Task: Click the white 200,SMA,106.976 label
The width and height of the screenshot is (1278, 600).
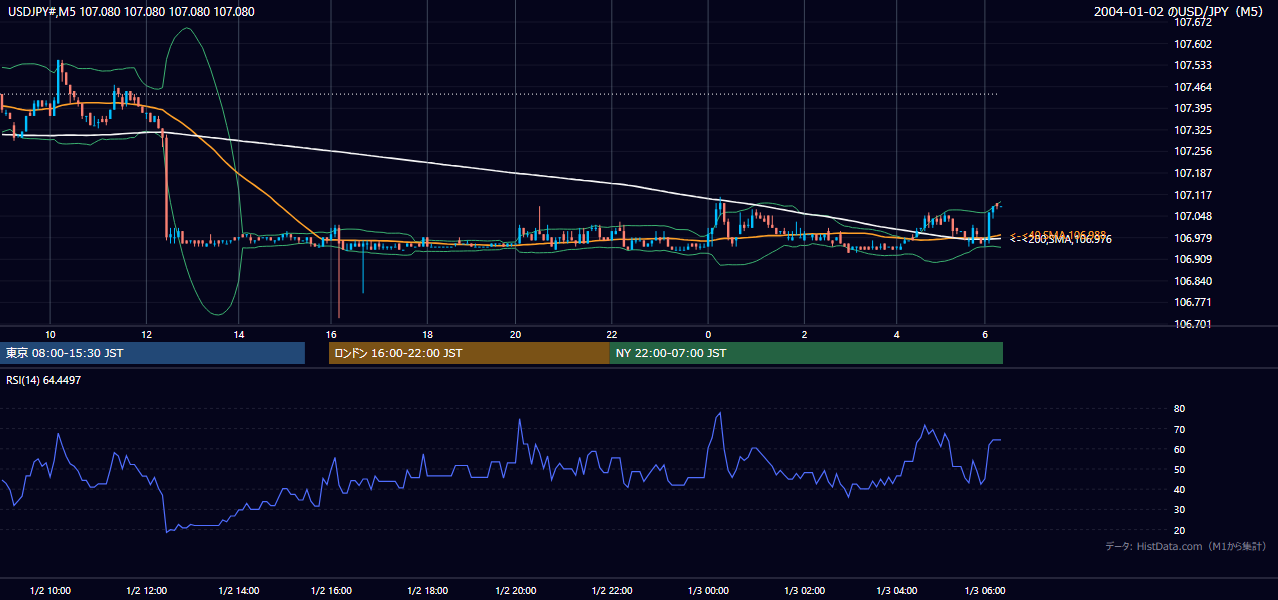Action: 1062,240
